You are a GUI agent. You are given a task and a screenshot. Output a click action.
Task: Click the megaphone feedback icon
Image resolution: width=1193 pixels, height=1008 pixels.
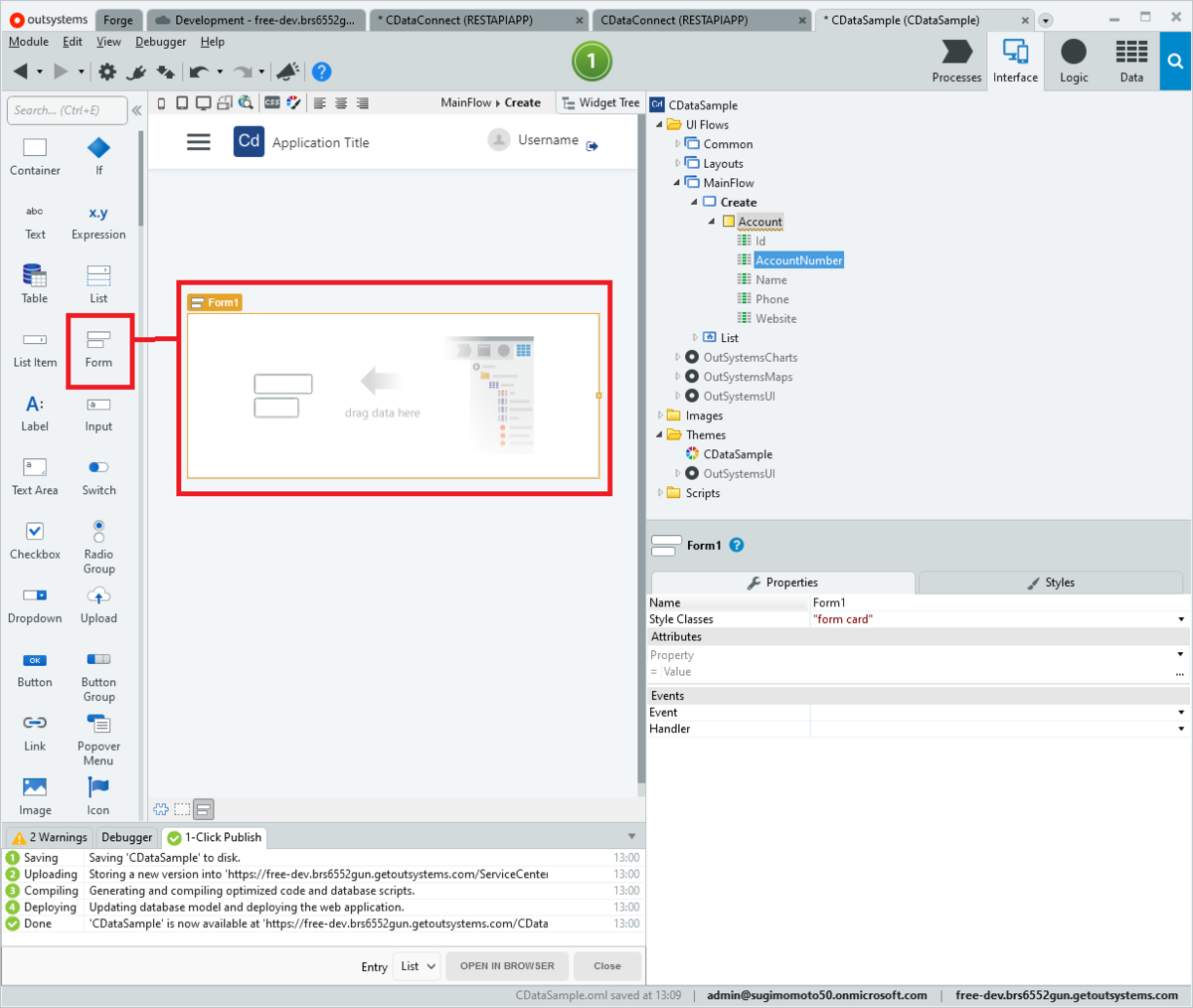(288, 72)
